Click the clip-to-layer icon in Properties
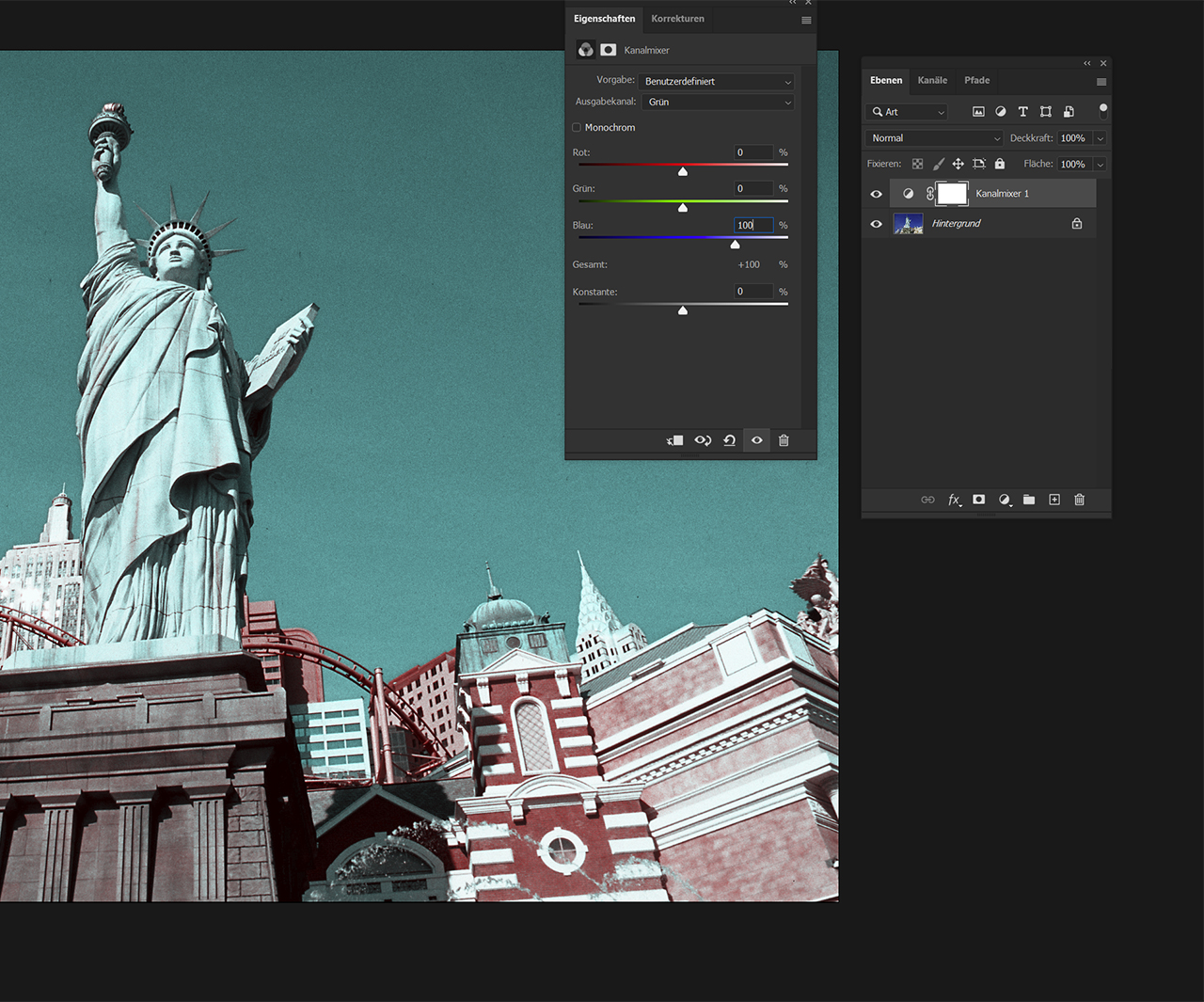This screenshot has width=1204, height=1002. (x=674, y=440)
